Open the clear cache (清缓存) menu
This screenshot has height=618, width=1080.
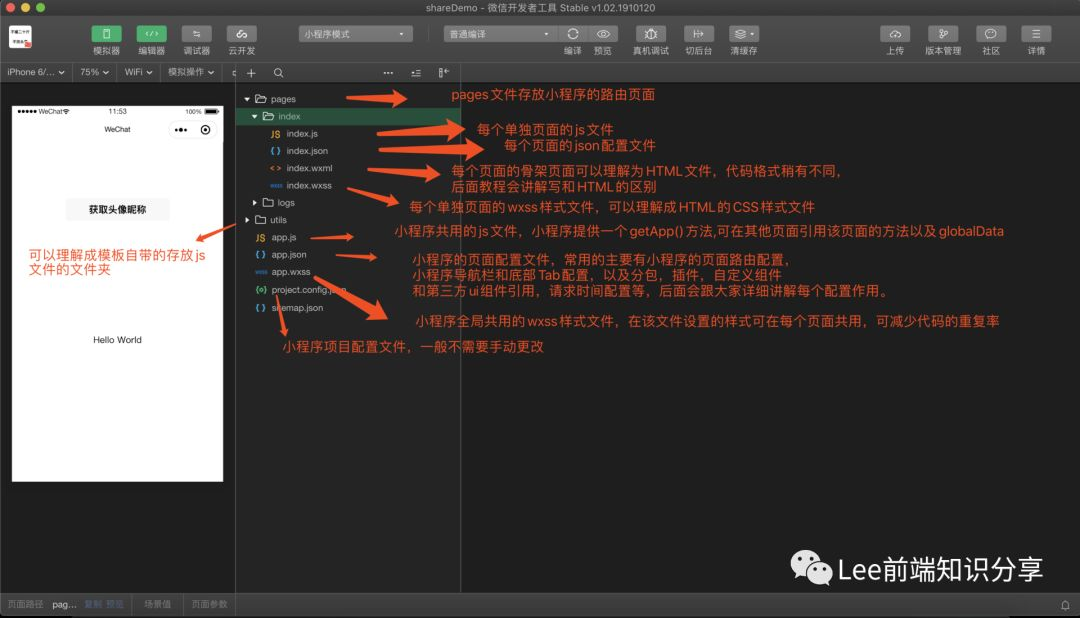(x=744, y=34)
